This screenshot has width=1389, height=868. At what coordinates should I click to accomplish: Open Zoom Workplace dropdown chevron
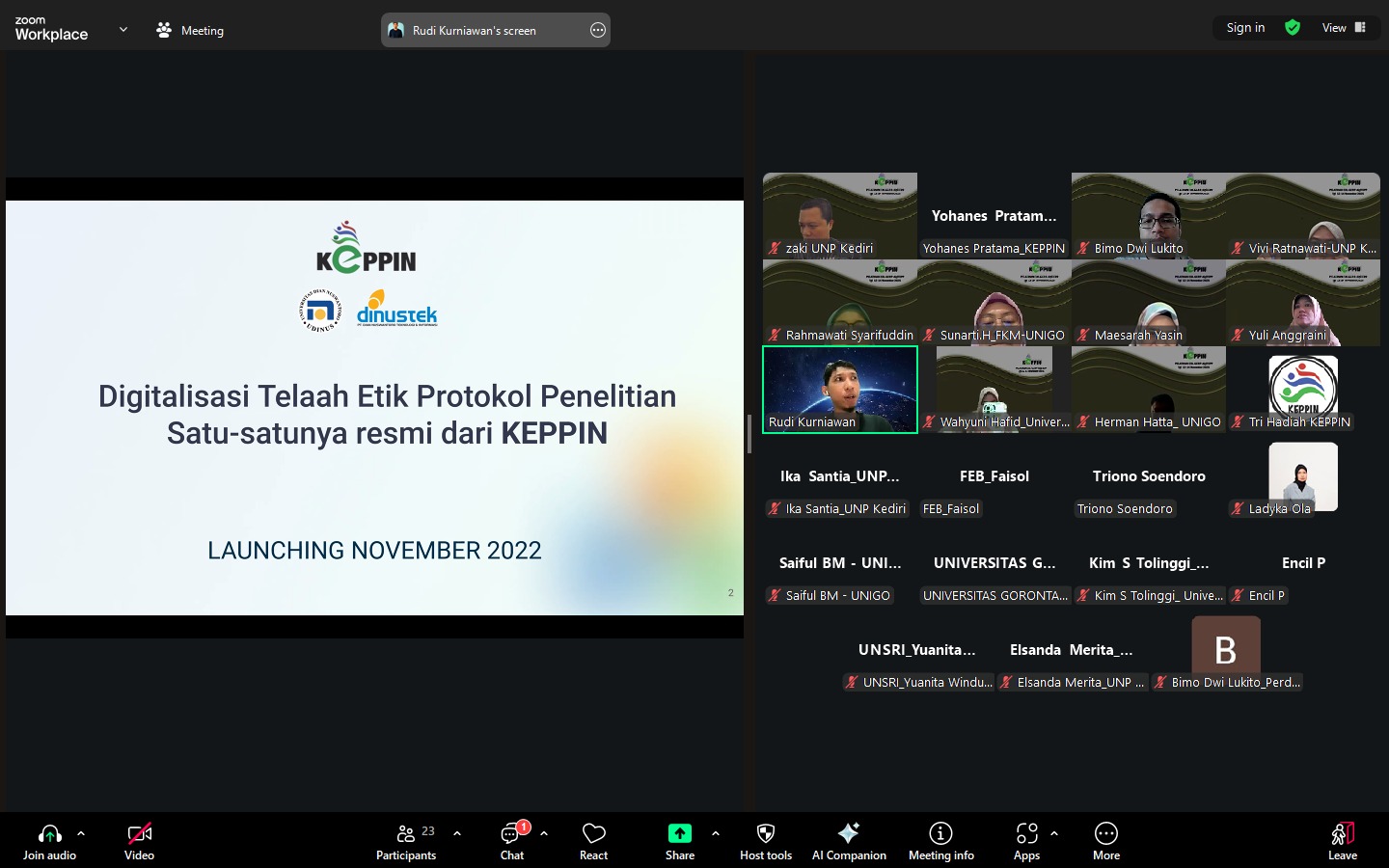(x=123, y=30)
